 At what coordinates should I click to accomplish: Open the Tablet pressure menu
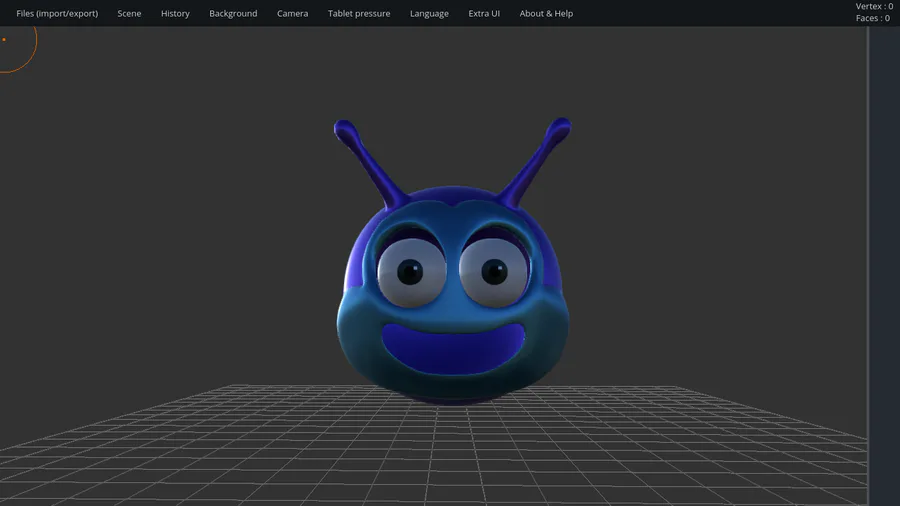click(359, 13)
